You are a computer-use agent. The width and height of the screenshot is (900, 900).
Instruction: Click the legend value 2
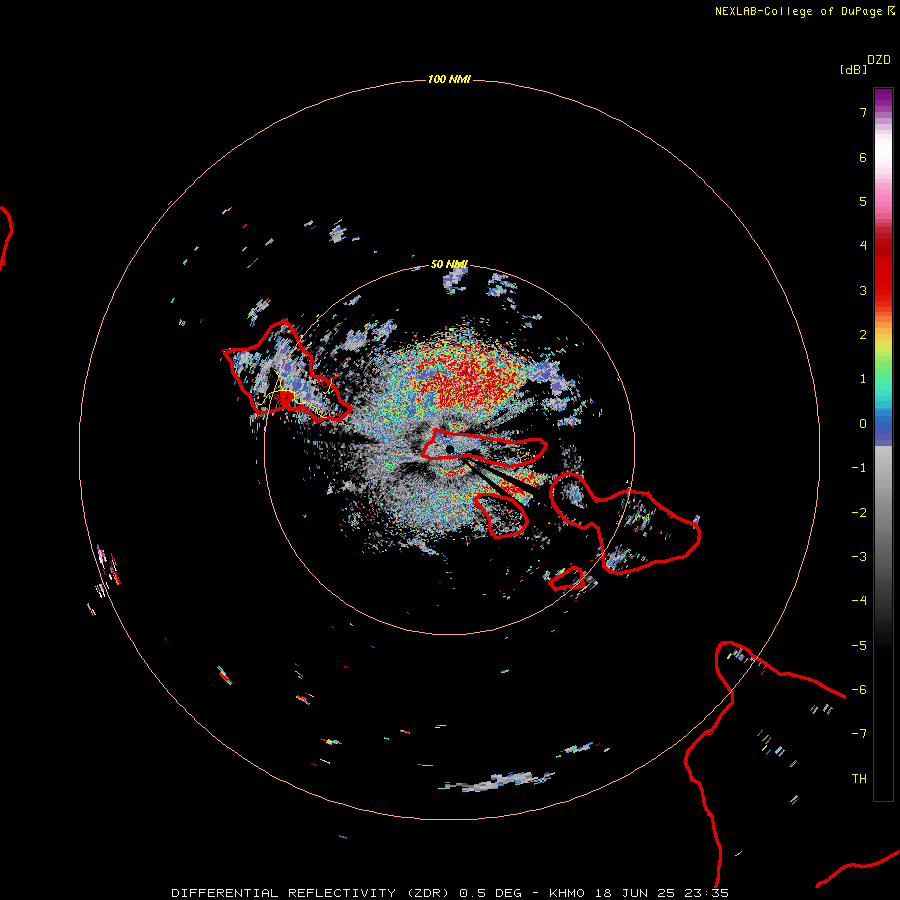[863, 335]
